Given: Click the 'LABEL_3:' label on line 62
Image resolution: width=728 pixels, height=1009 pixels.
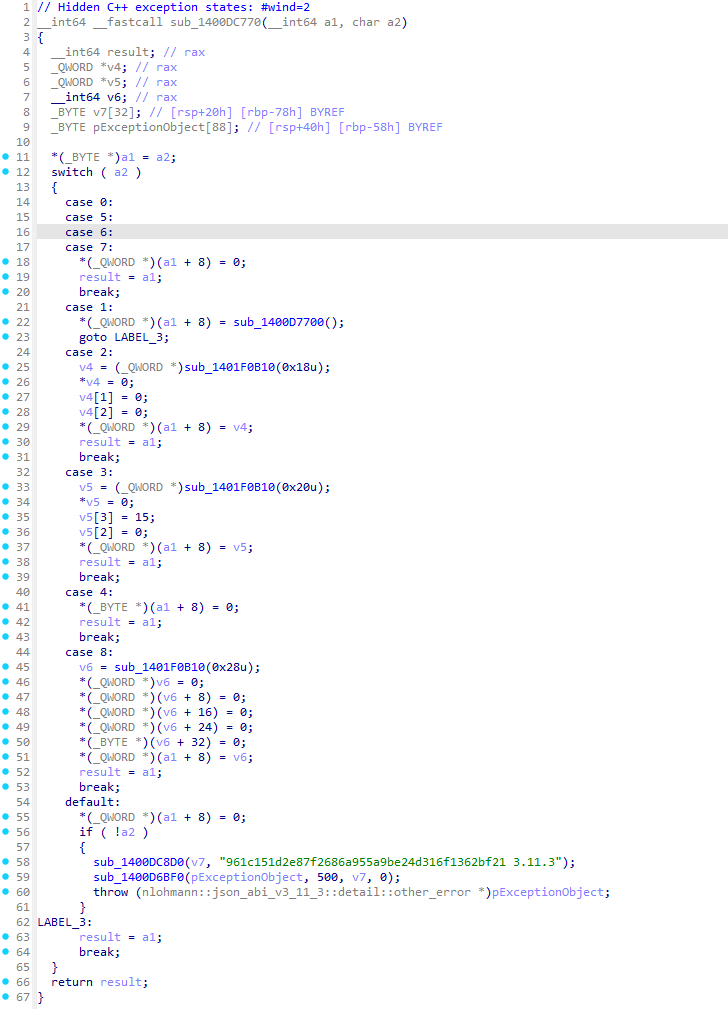Looking at the screenshot, I should pos(65,922).
